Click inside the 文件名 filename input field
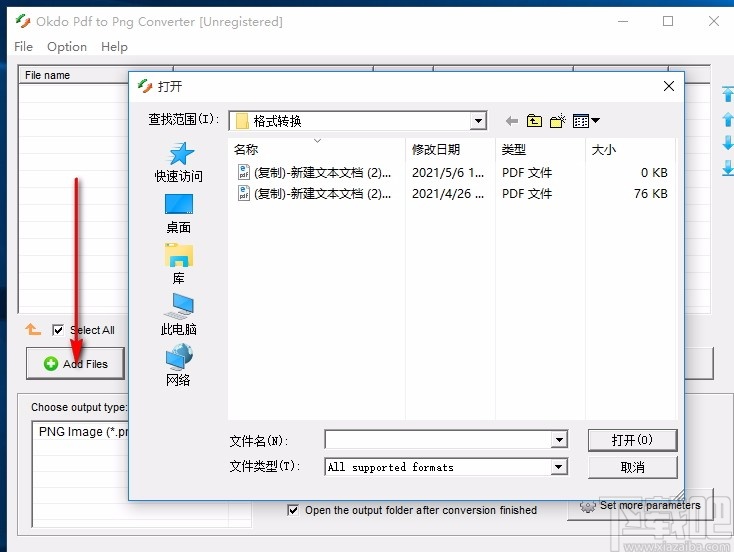Viewport: 734px width, 552px height. (x=438, y=440)
